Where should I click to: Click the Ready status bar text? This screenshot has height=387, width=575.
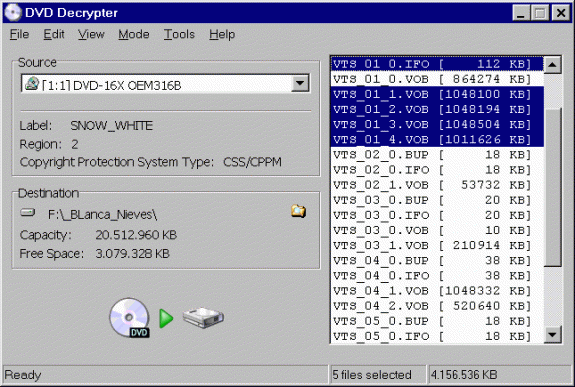click(x=23, y=375)
